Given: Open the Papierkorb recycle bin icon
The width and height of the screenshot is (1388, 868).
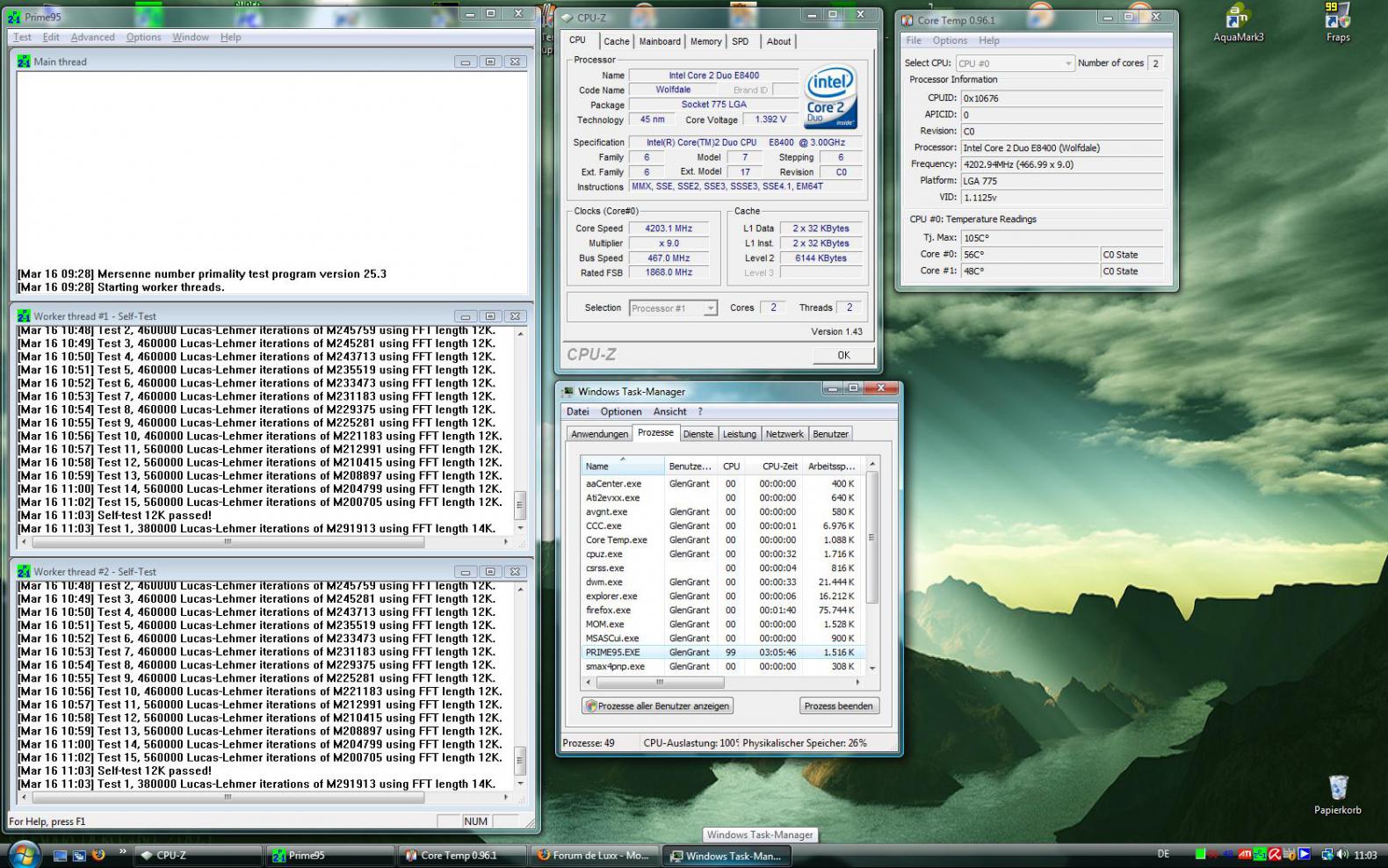Looking at the screenshot, I should click(x=1337, y=793).
